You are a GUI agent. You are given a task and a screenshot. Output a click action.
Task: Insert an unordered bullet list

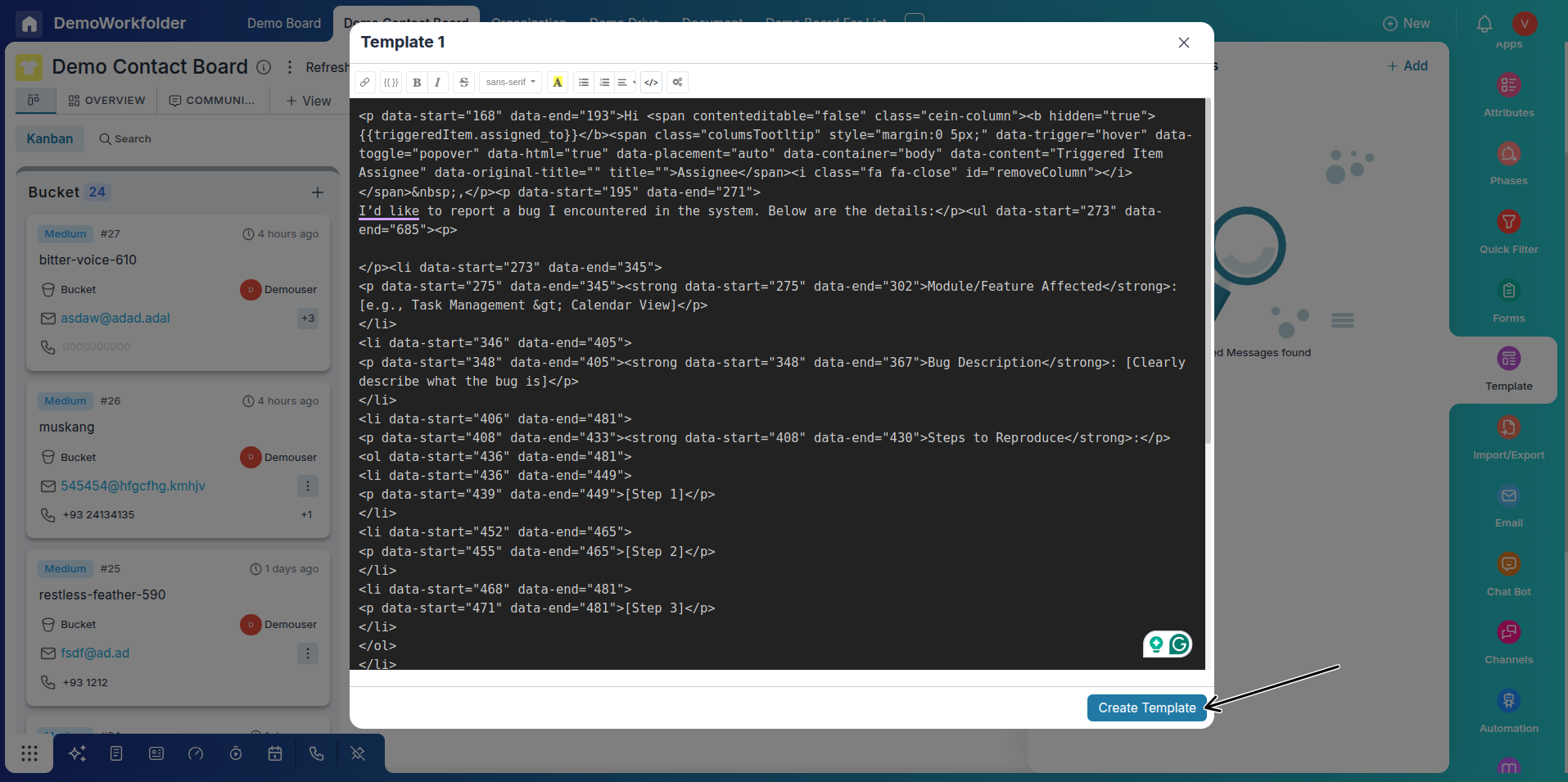pyautogui.click(x=584, y=82)
